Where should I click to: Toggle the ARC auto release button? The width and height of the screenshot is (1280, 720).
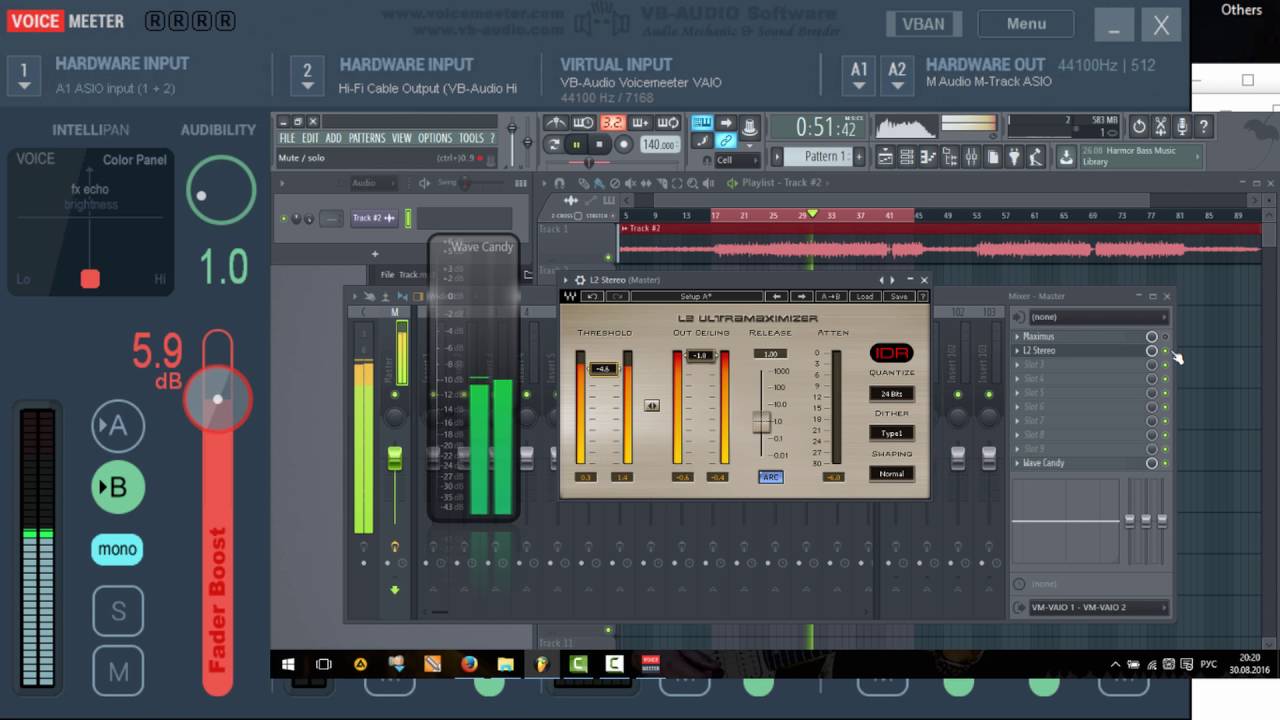[770, 477]
